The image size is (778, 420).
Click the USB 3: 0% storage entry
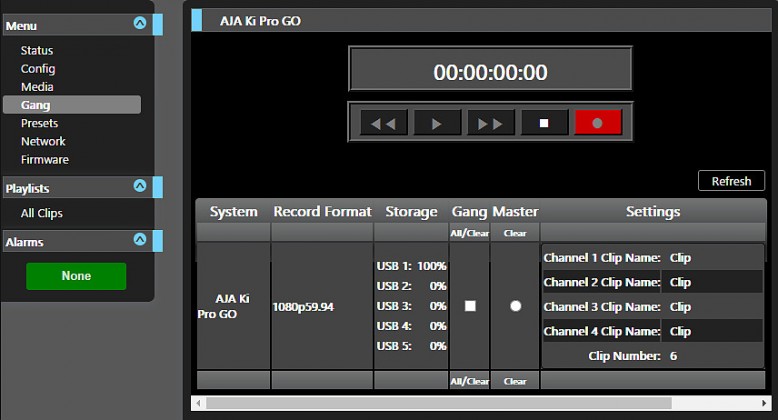pos(411,306)
